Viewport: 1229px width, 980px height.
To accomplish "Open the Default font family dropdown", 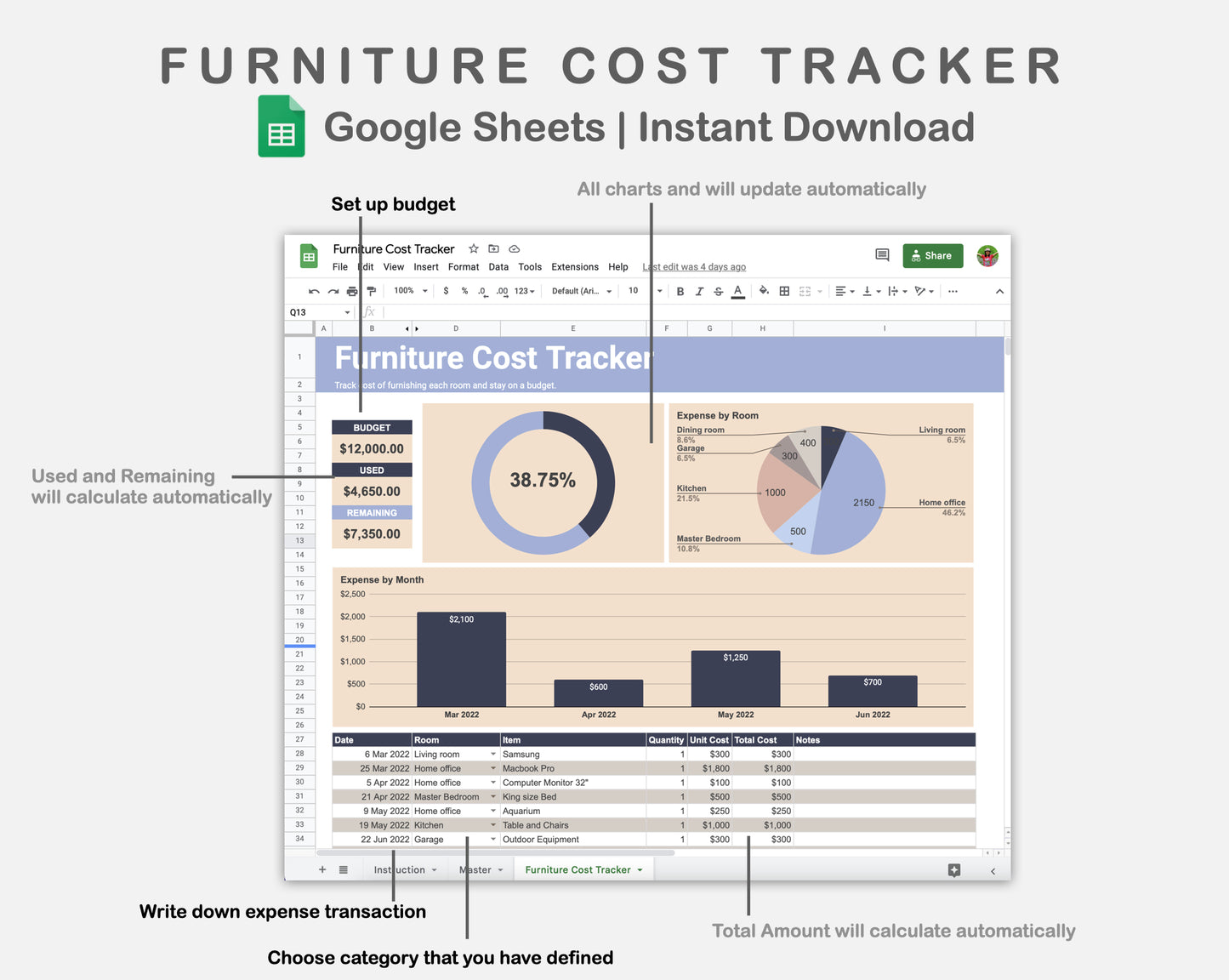I will (x=582, y=291).
